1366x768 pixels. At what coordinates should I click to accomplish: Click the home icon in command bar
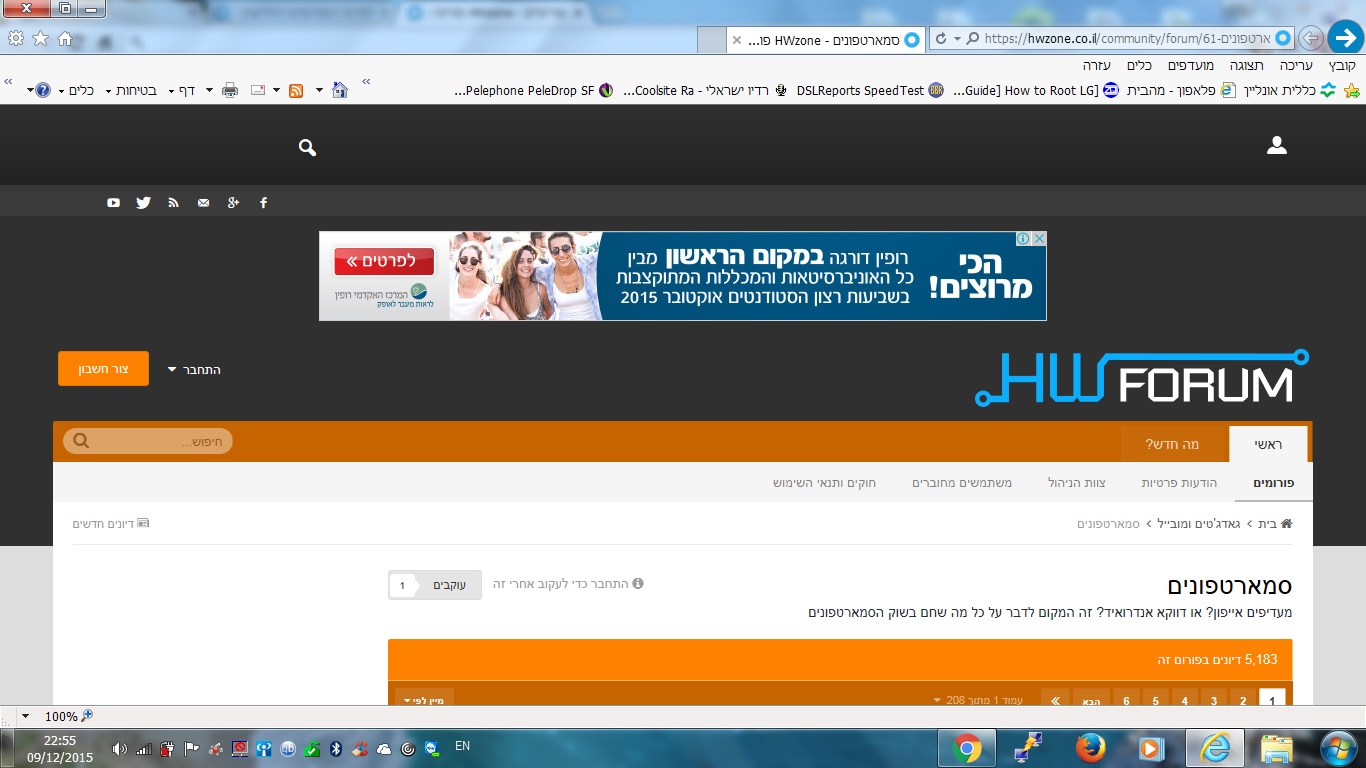pos(340,90)
